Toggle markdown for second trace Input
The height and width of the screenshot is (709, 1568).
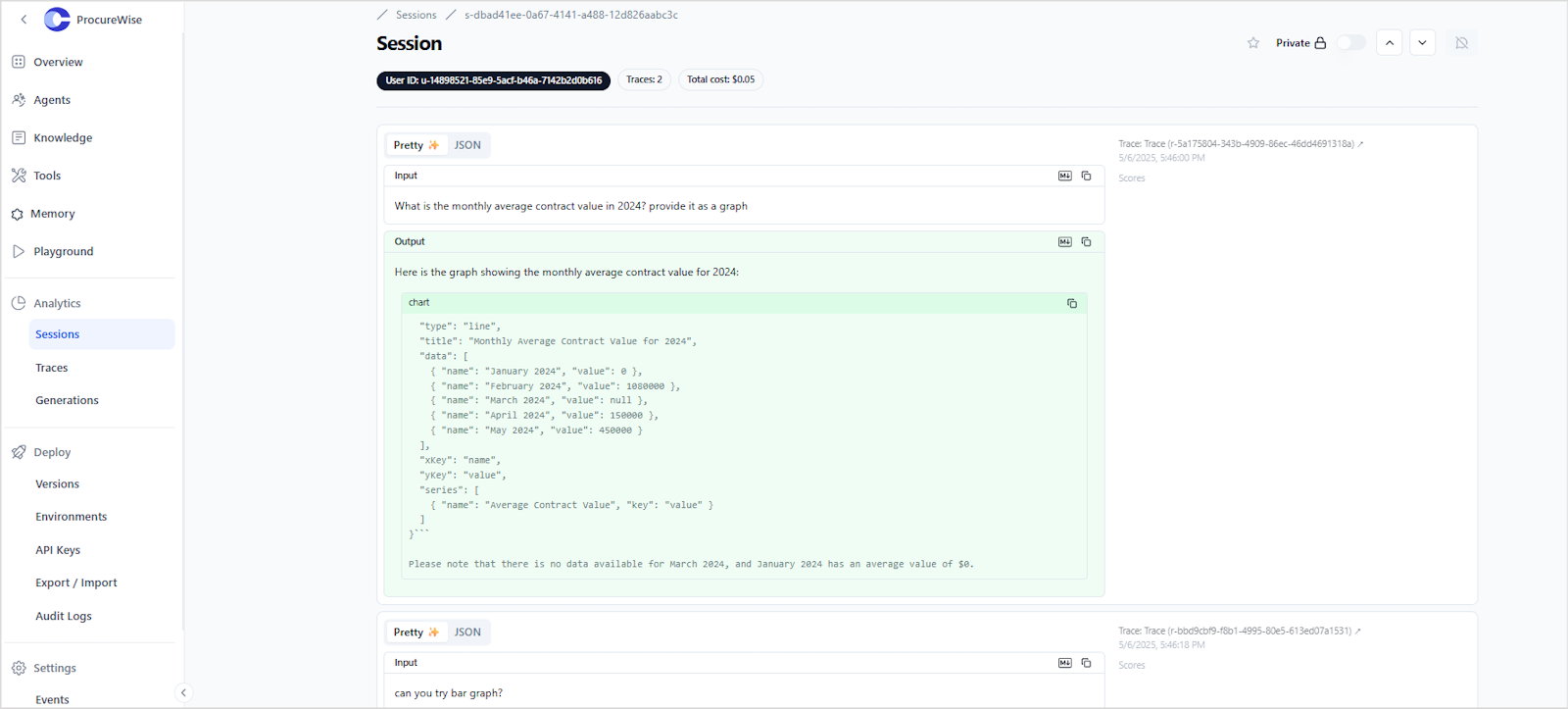[1065, 663]
